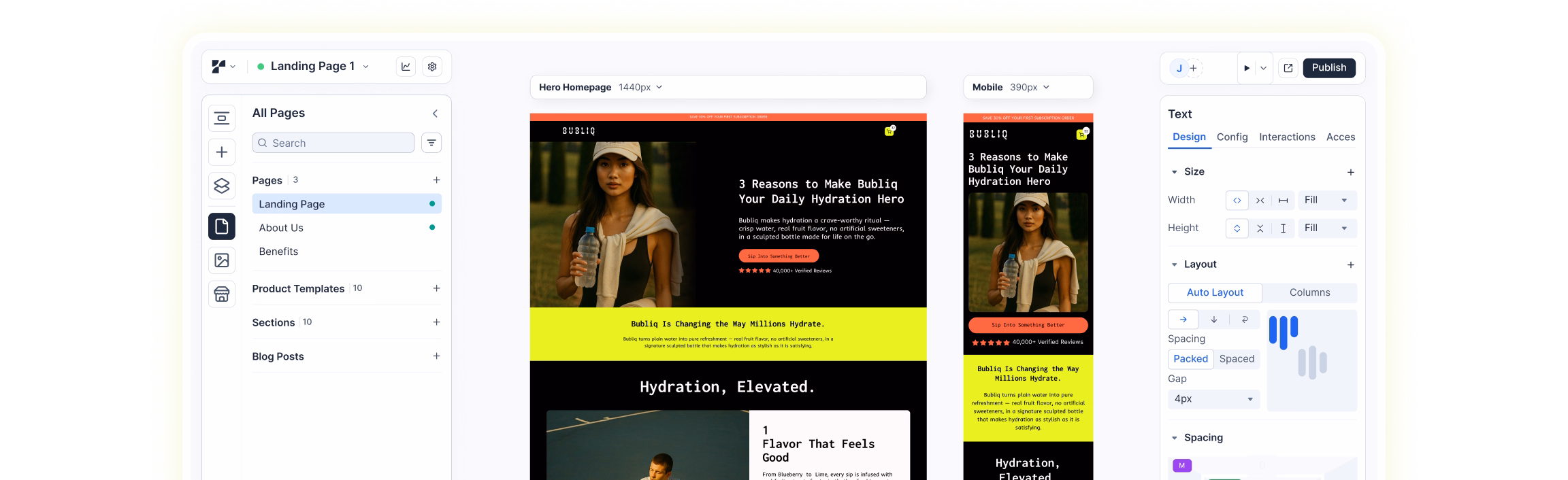
Task: Open Width Fill dropdown
Action: [1326, 201]
